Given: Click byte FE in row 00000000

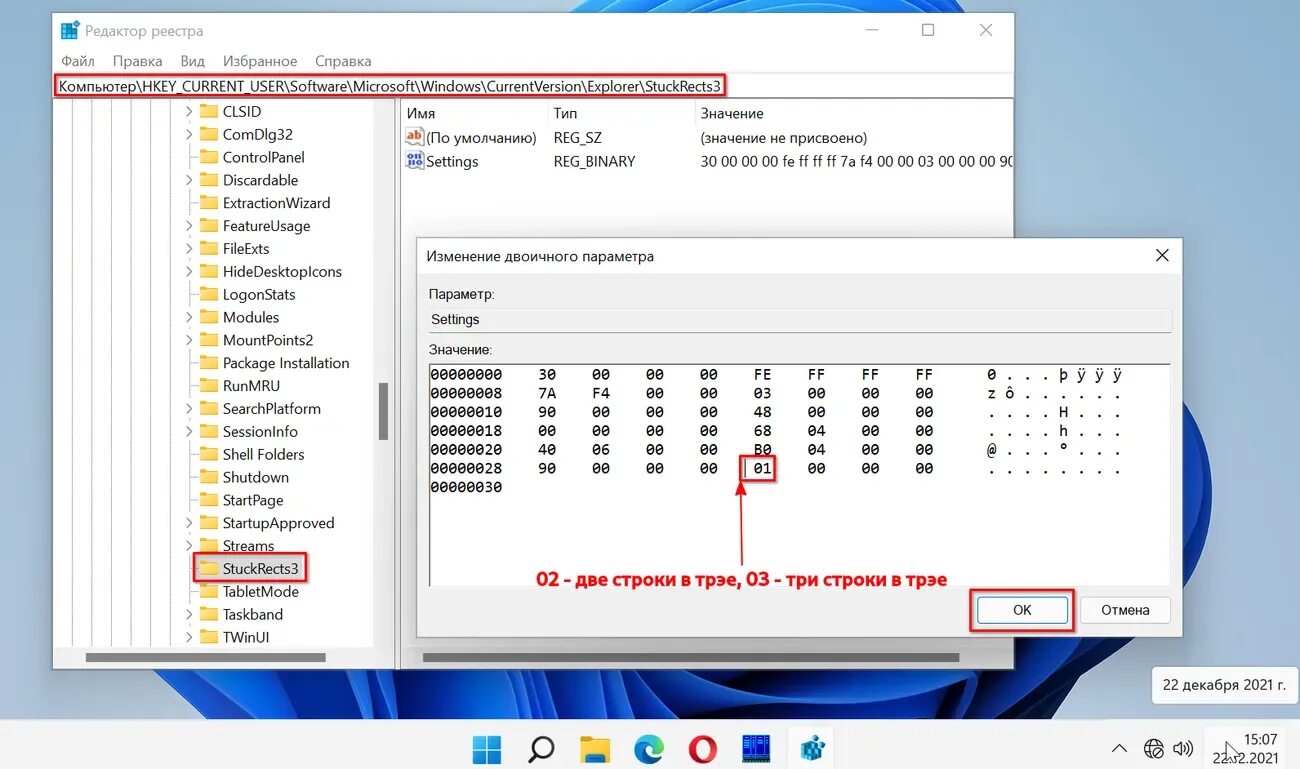Looking at the screenshot, I should pyautogui.click(x=762, y=375).
